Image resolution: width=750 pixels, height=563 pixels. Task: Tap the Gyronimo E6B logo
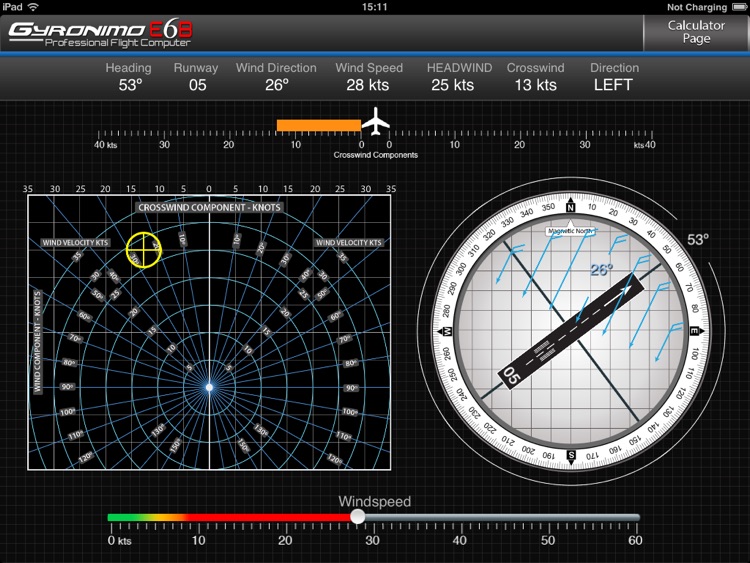100,33
